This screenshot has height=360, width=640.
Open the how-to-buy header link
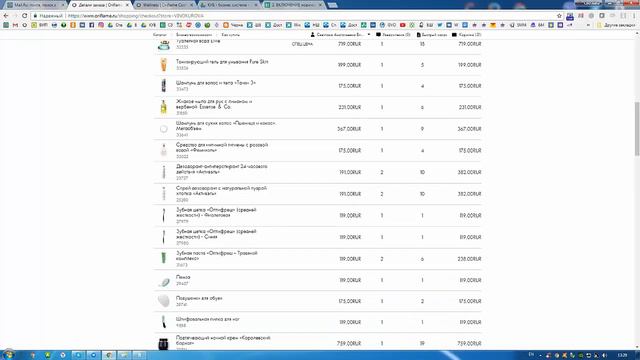[x=231, y=35]
